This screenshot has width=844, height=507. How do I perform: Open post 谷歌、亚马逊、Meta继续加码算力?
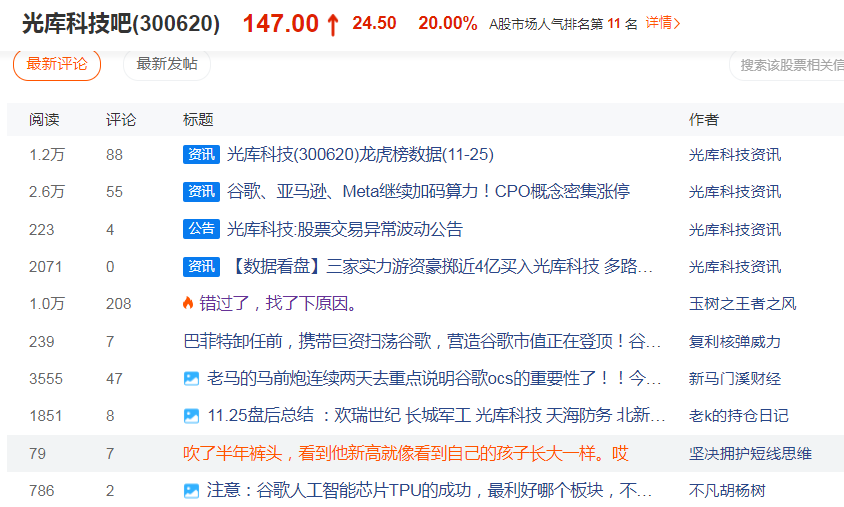click(x=428, y=192)
